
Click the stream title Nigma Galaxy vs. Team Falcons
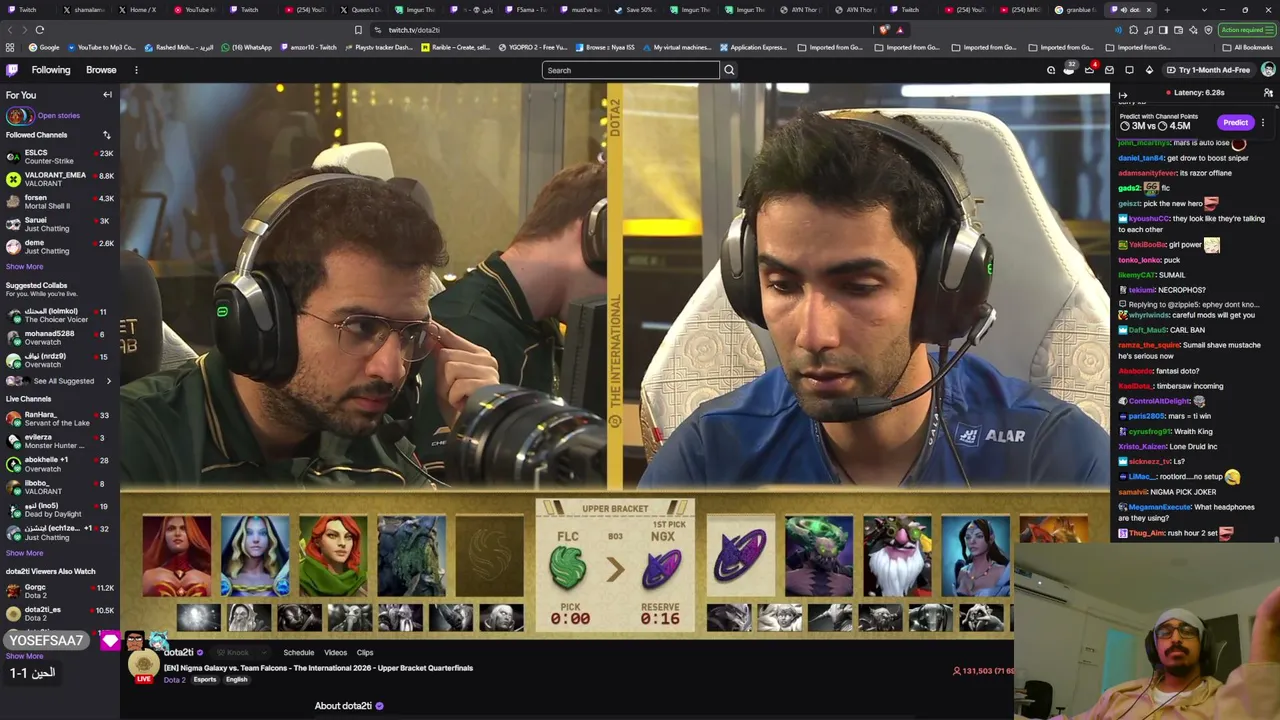(x=319, y=668)
